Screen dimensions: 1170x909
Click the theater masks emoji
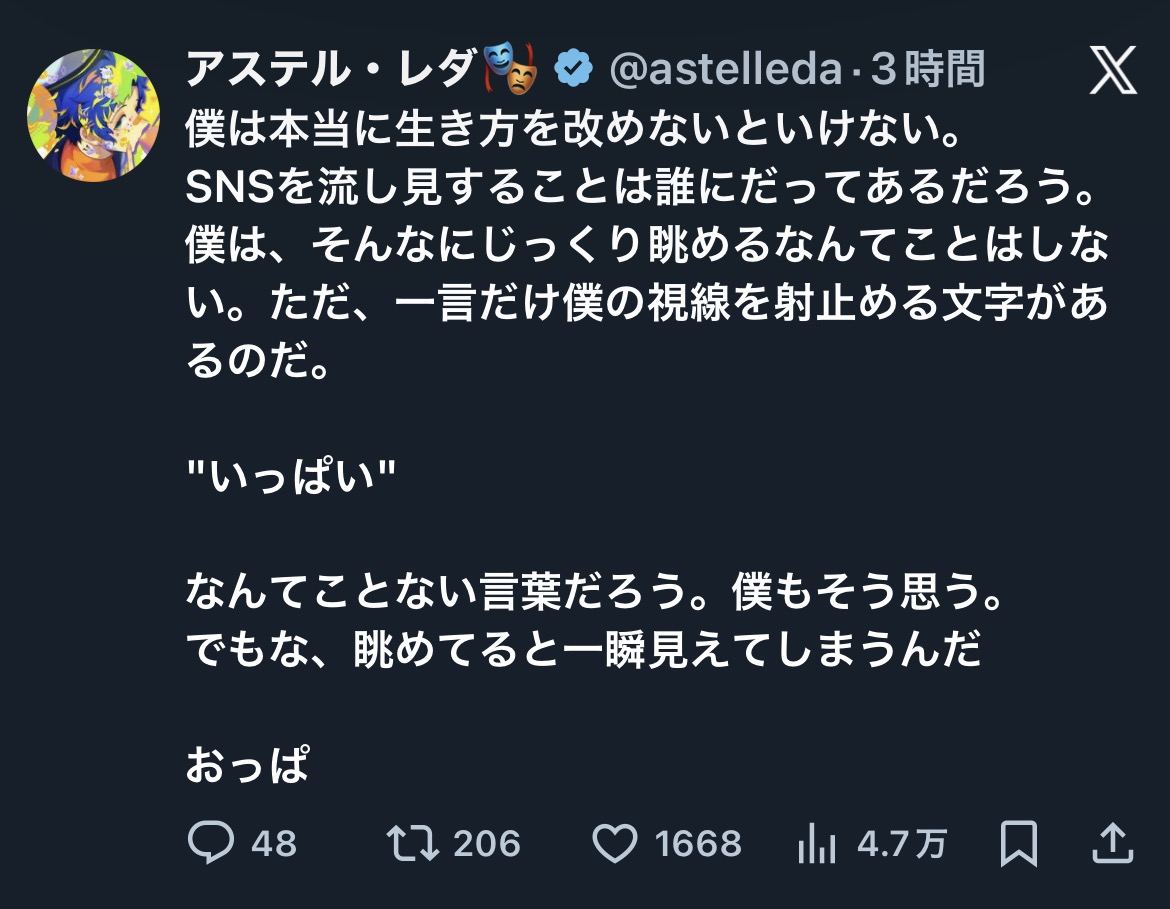click(x=512, y=69)
